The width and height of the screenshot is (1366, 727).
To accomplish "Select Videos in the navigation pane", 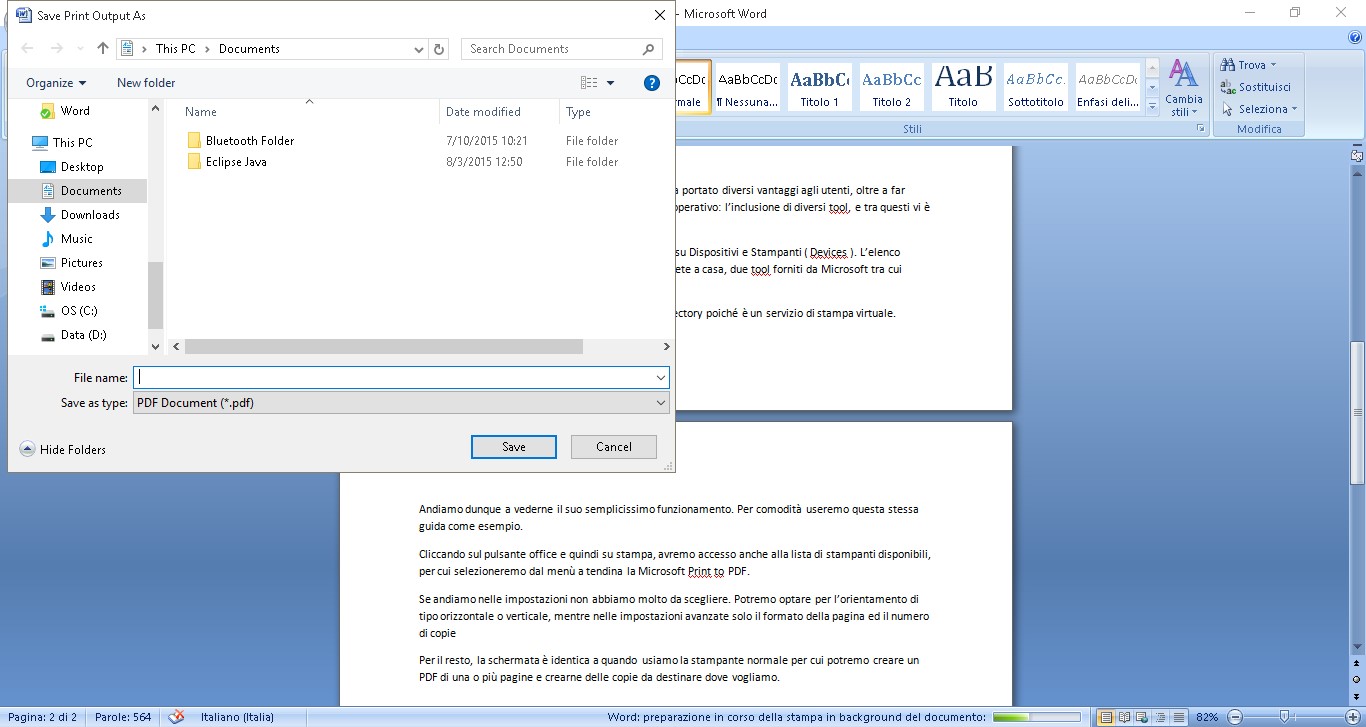I will [x=78, y=287].
